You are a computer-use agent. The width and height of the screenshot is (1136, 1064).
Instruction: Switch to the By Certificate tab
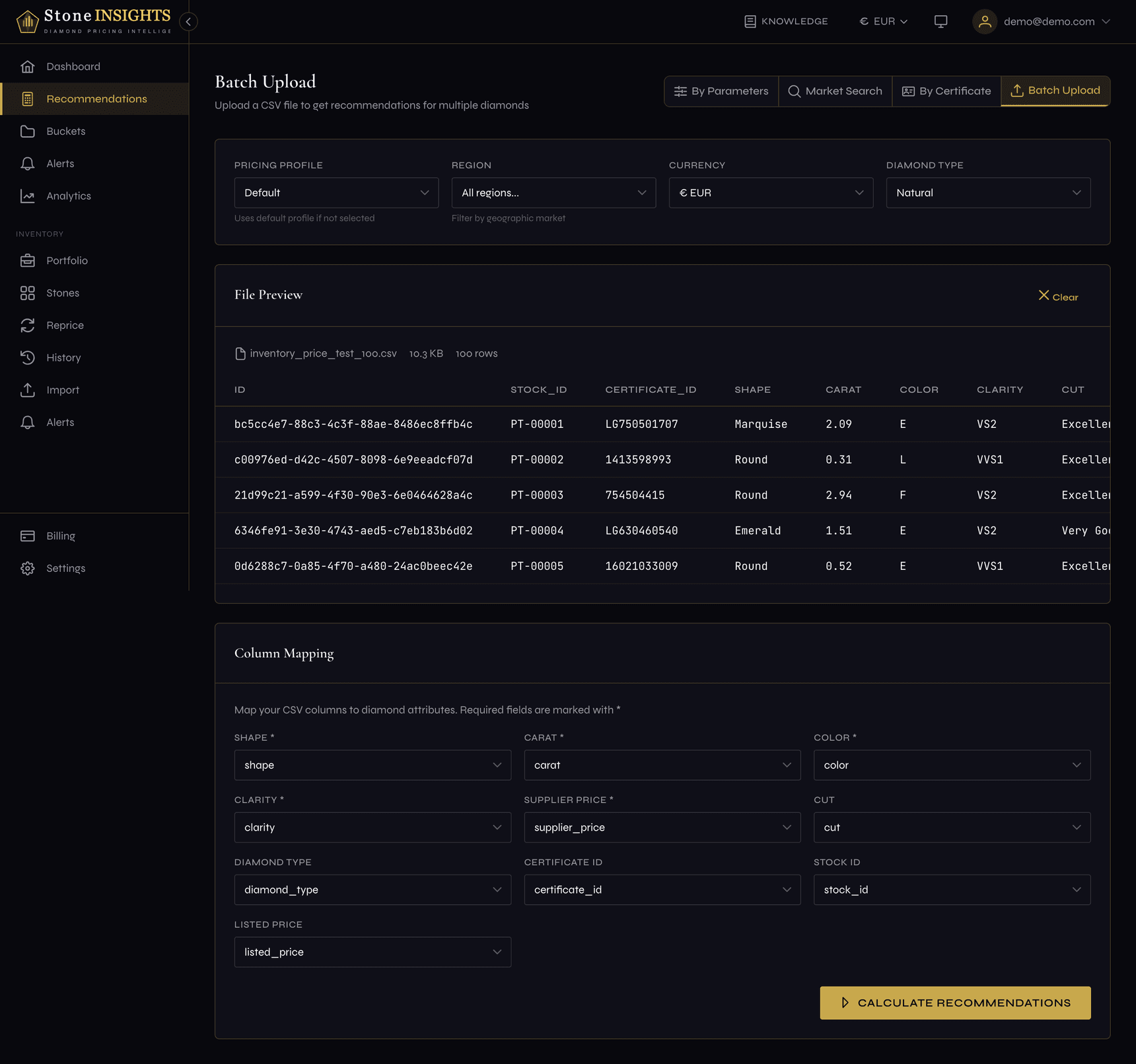coord(946,91)
